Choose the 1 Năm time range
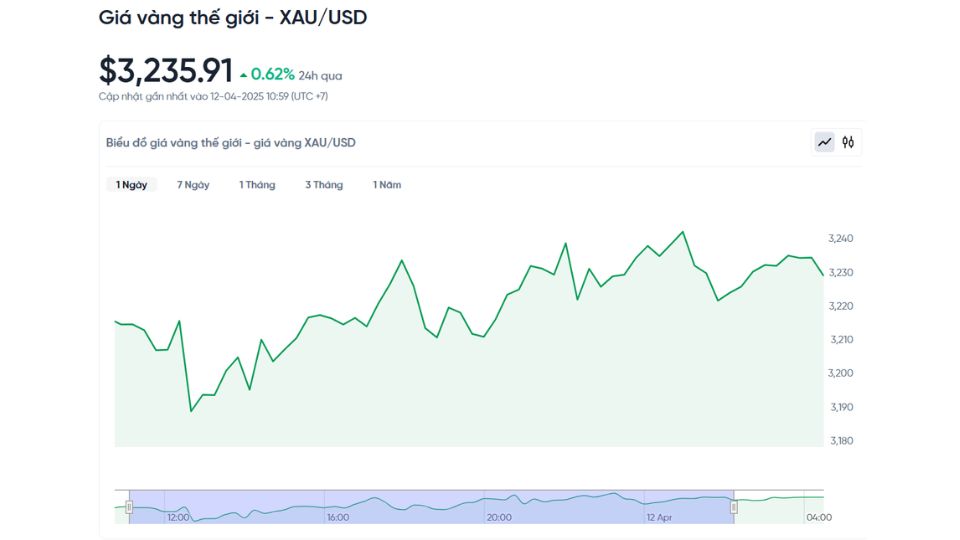 (387, 185)
